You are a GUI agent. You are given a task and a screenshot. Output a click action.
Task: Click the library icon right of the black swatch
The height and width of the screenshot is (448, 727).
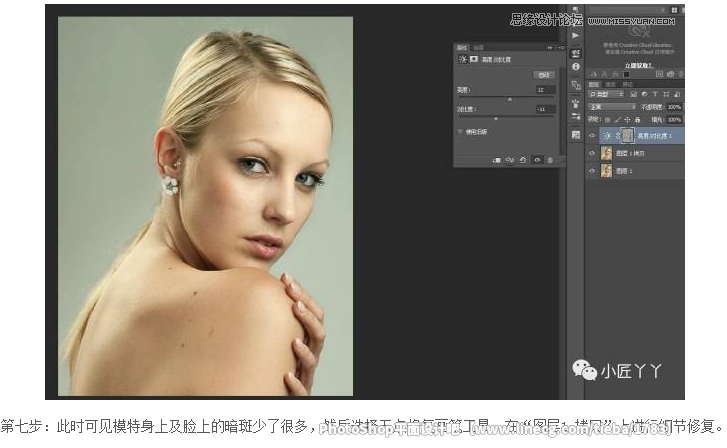tap(659, 74)
